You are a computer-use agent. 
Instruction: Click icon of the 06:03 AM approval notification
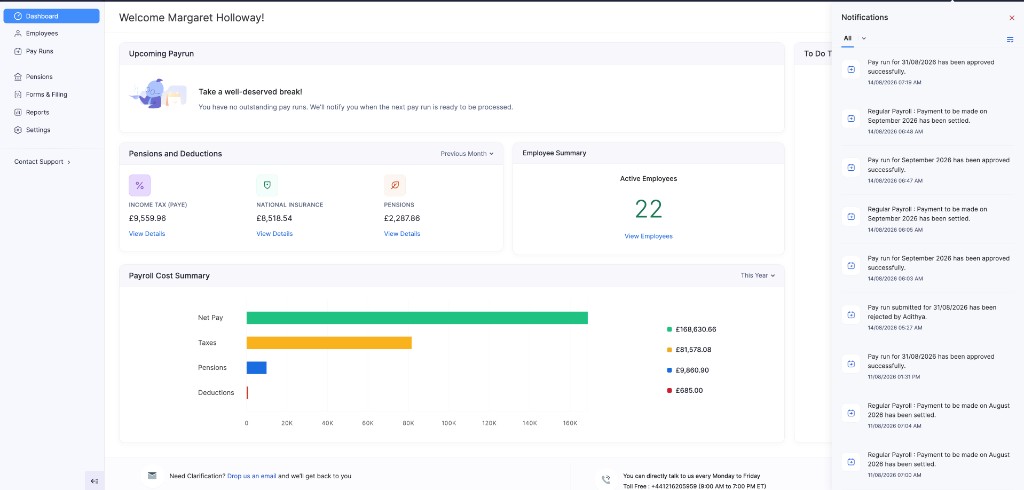(851, 265)
